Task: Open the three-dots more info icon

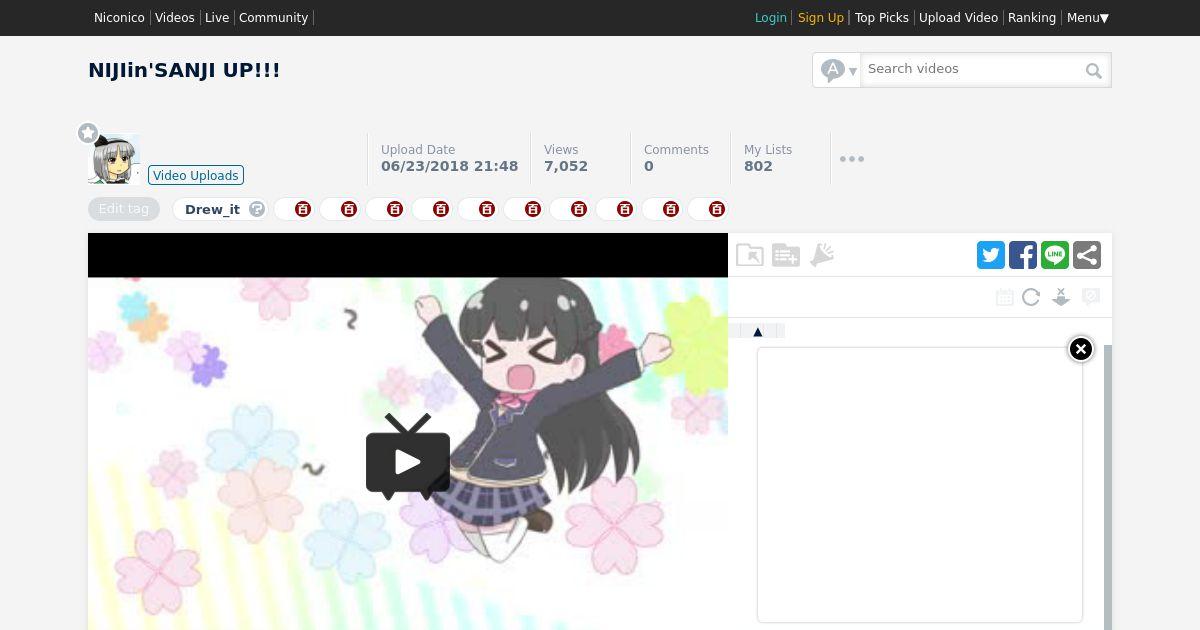Action: click(x=852, y=159)
